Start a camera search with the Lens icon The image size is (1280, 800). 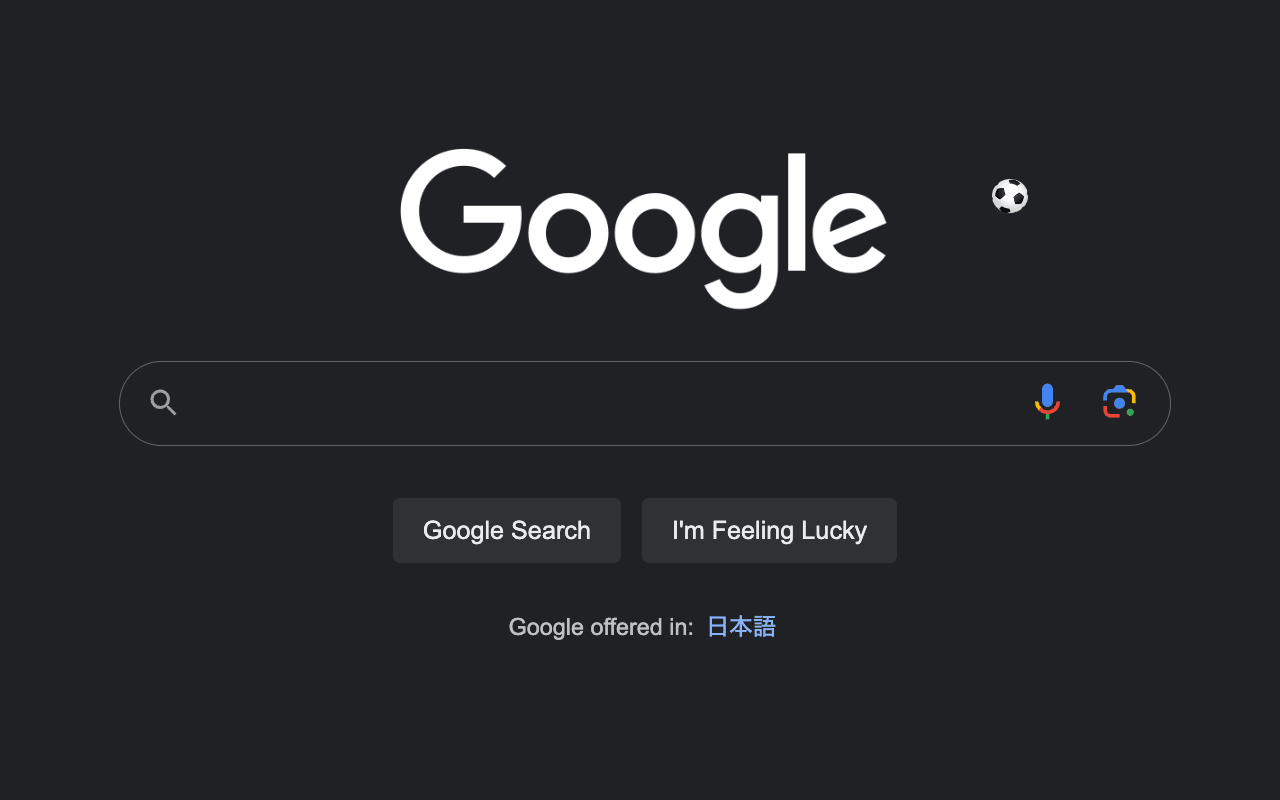(1118, 401)
